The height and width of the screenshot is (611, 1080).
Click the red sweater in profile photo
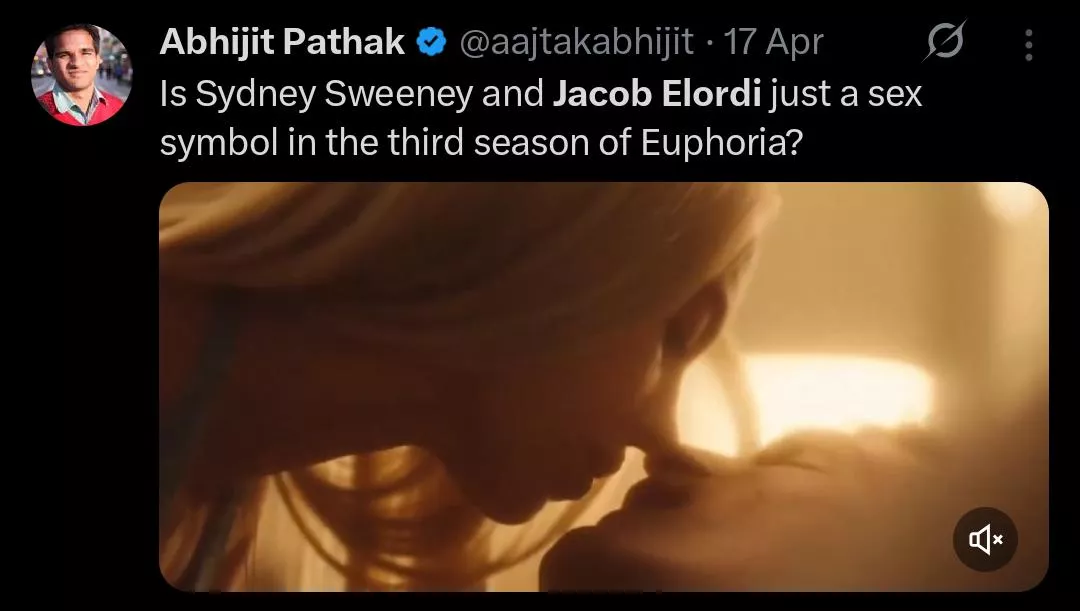click(x=81, y=109)
